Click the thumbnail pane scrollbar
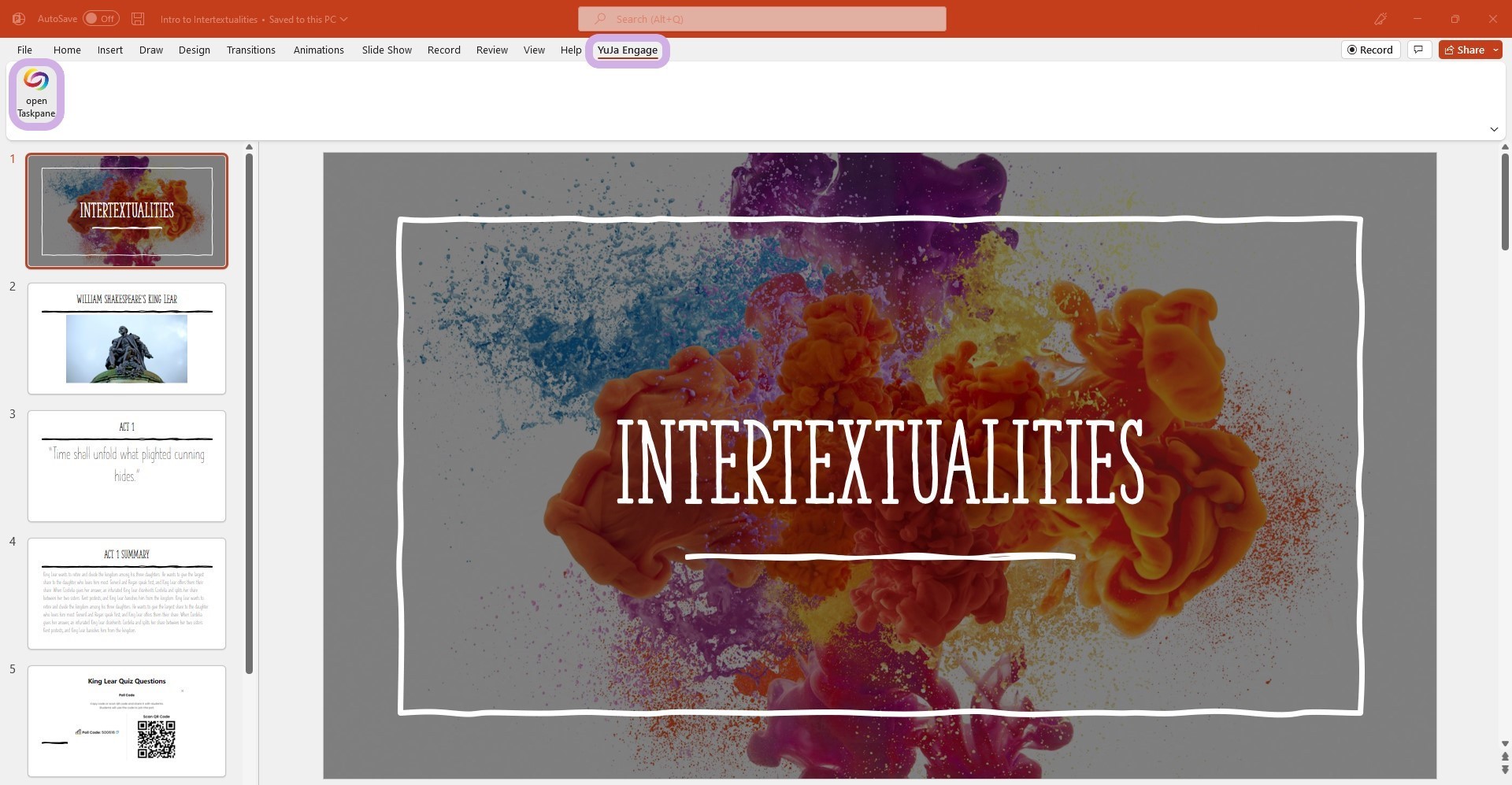The width and height of the screenshot is (1512, 785). pyautogui.click(x=249, y=413)
